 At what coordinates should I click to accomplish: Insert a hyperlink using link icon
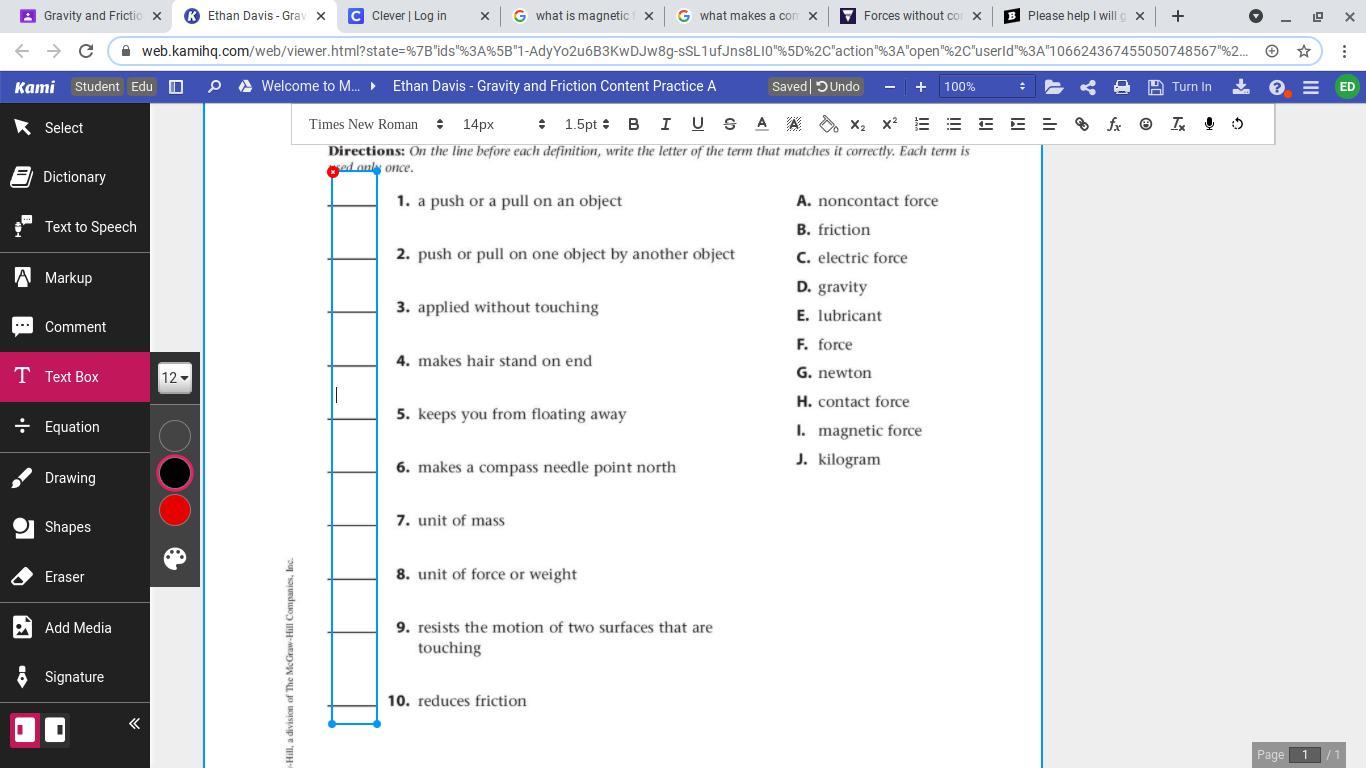(1082, 124)
